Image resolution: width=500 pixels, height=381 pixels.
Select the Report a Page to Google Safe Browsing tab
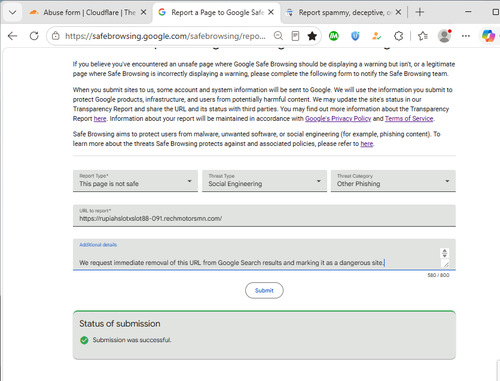217,13
